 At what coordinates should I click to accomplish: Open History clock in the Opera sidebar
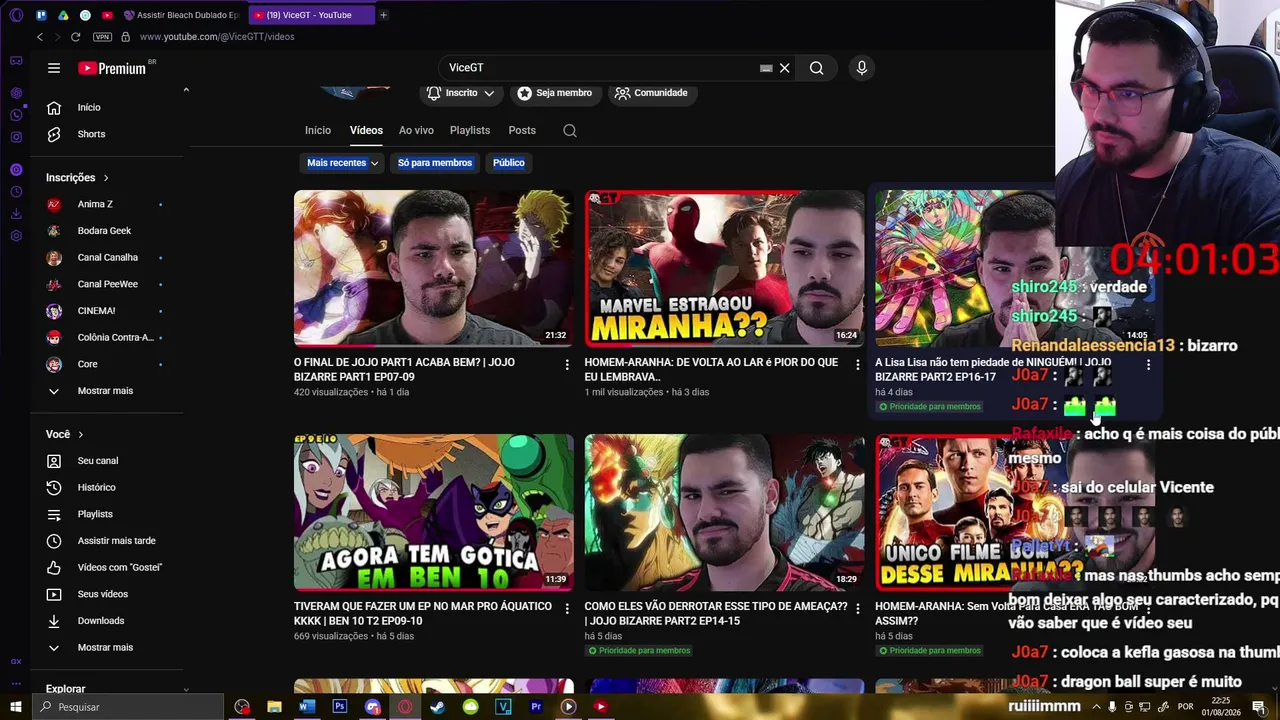(x=16, y=192)
